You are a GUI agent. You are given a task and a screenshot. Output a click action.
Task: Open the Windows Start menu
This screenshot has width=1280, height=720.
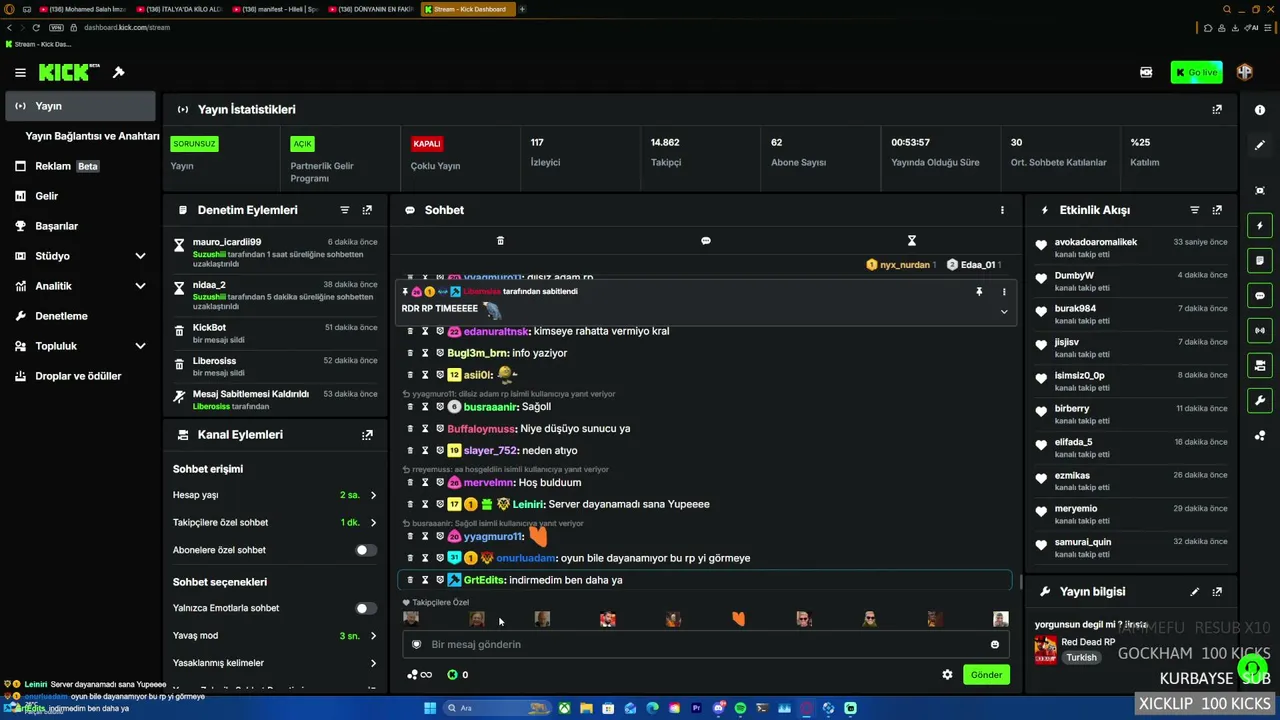point(430,708)
